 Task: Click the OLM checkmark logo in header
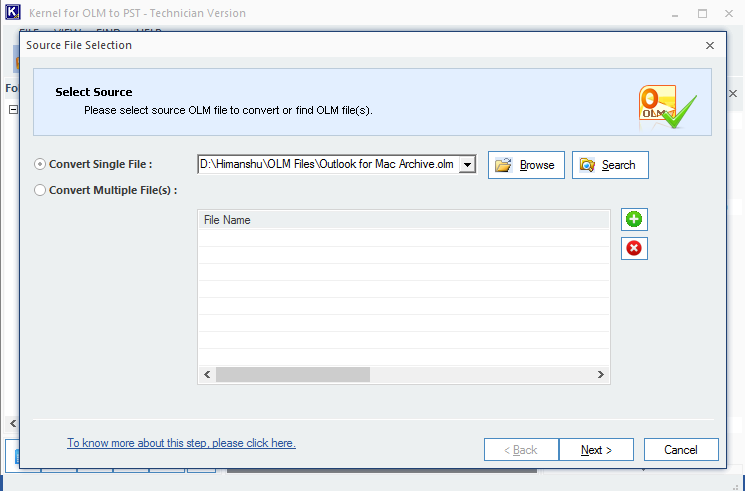click(x=667, y=107)
